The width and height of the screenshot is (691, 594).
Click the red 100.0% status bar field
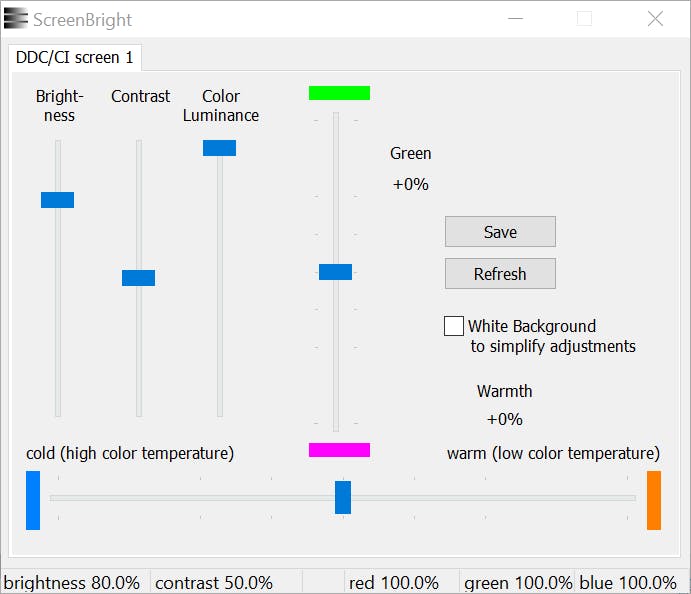(394, 583)
